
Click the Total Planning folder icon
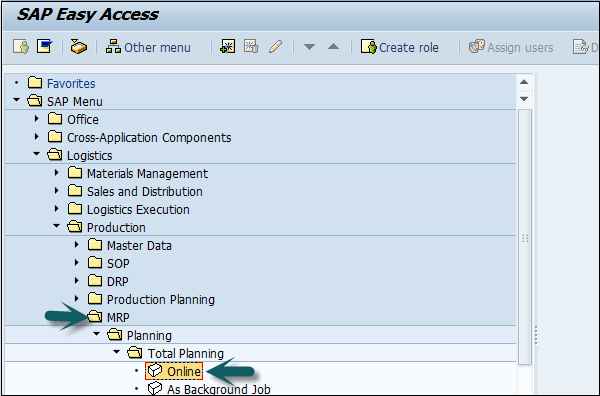pos(135,353)
